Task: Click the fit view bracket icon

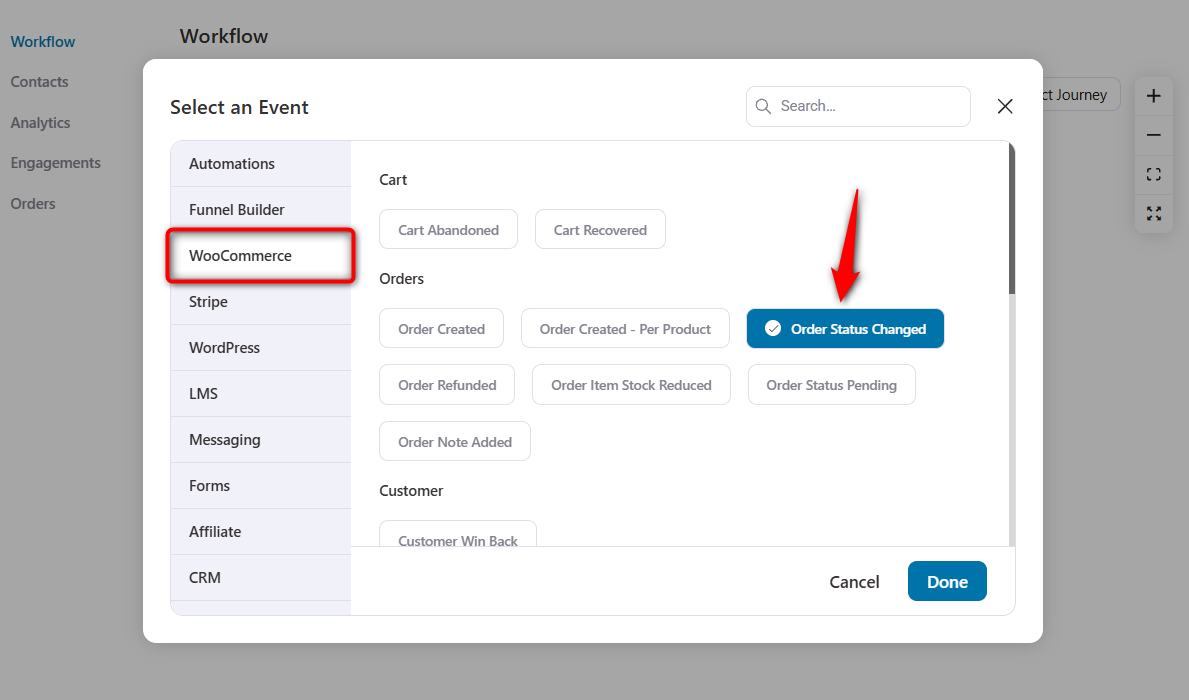Action: (x=1153, y=174)
